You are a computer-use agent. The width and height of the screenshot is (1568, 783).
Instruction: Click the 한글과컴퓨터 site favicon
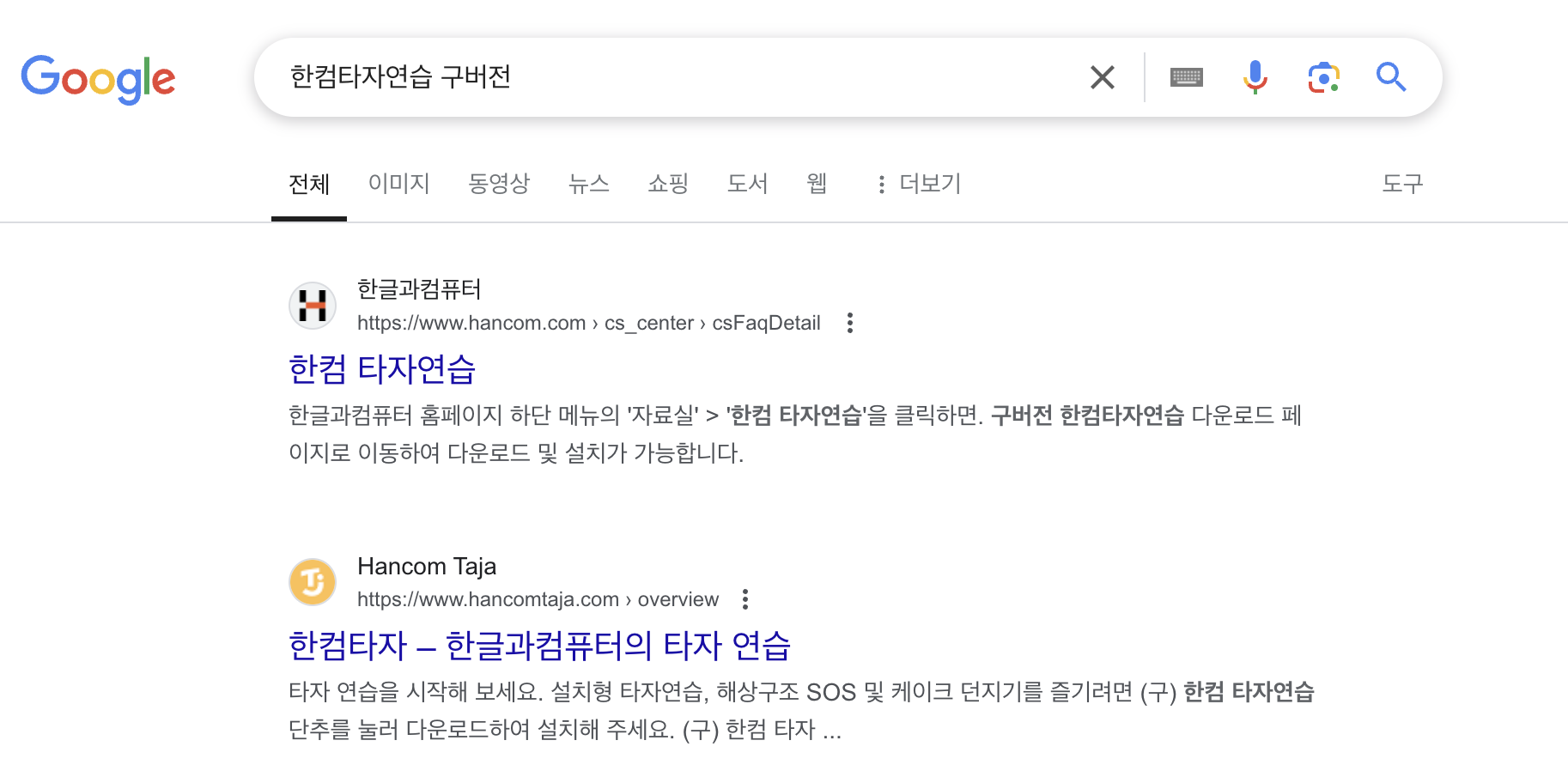tap(313, 306)
